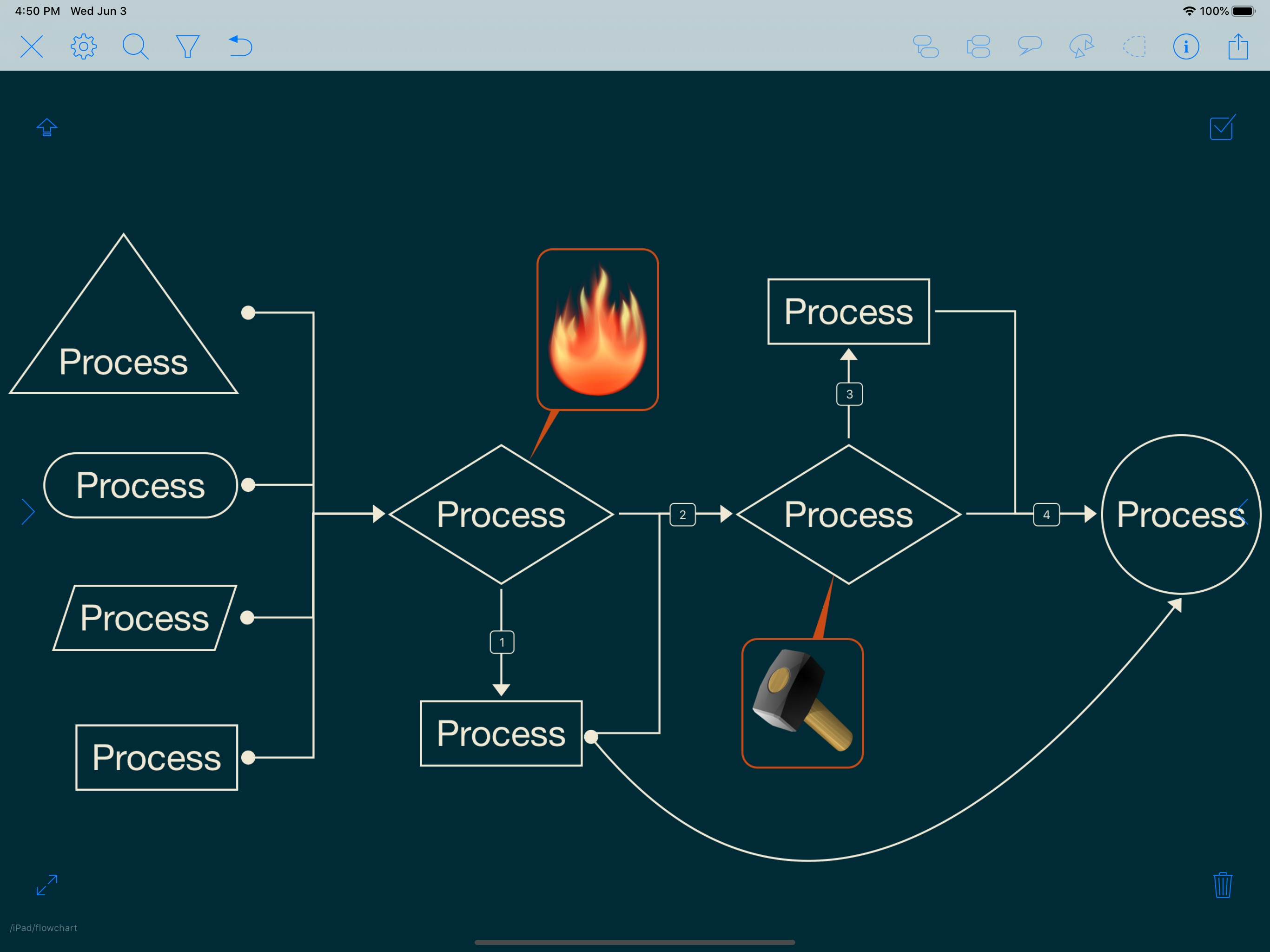Tap the trash delete icon
1270x952 pixels.
pos(1223,885)
